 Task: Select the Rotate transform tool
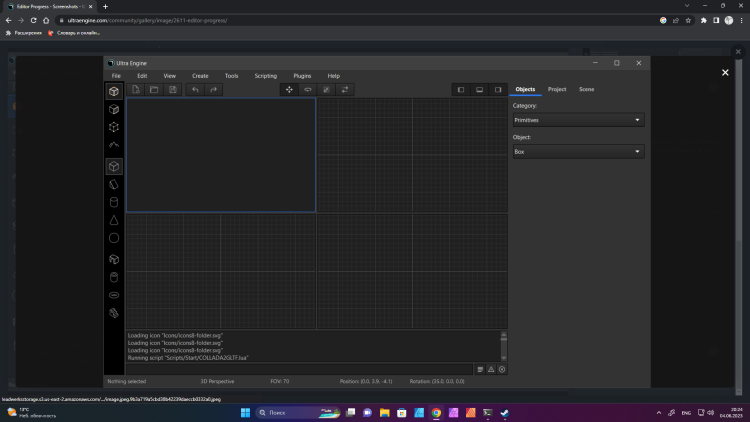point(308,90)
